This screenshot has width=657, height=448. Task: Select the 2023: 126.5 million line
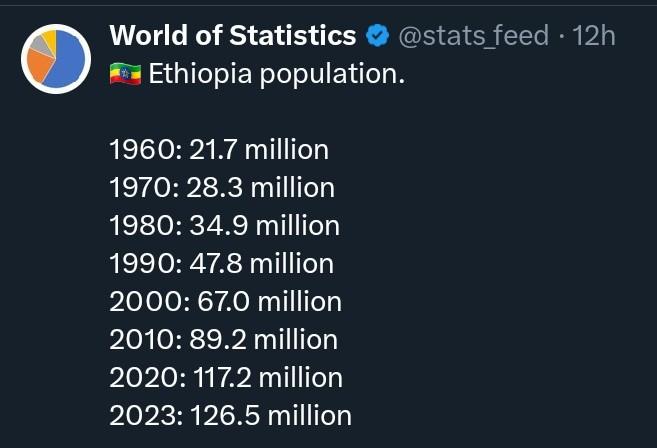(230, 415)
